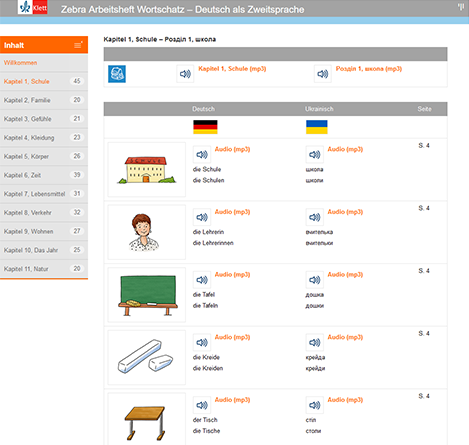Play German audio for die Lehrerin
This screenshot has height=445, width=469.
(x=202, y=217)
